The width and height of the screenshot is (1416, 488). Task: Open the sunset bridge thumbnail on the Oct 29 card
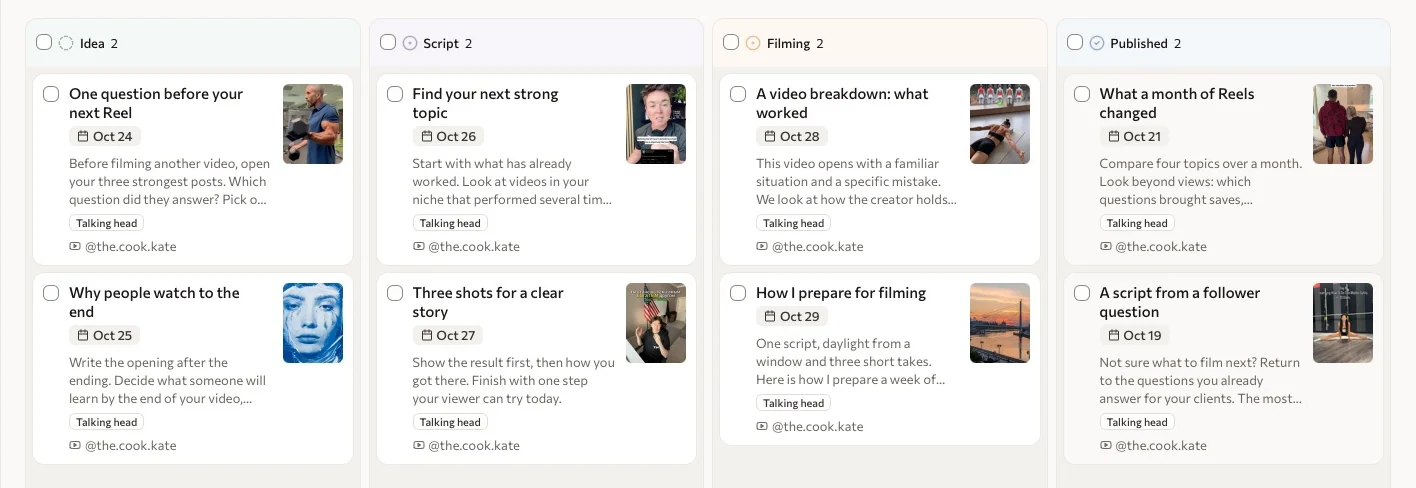point(1000,323)
